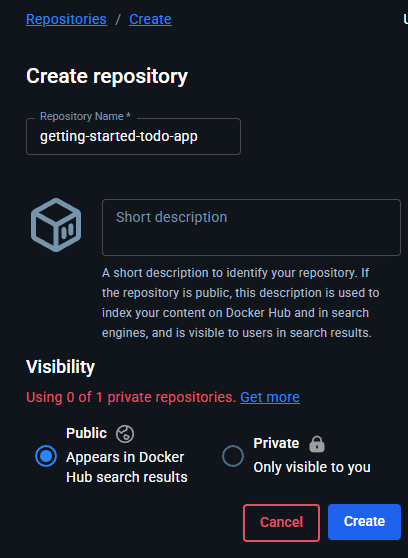Open the Create breadcrumb link
408x558 pixels.
(150, 19)
